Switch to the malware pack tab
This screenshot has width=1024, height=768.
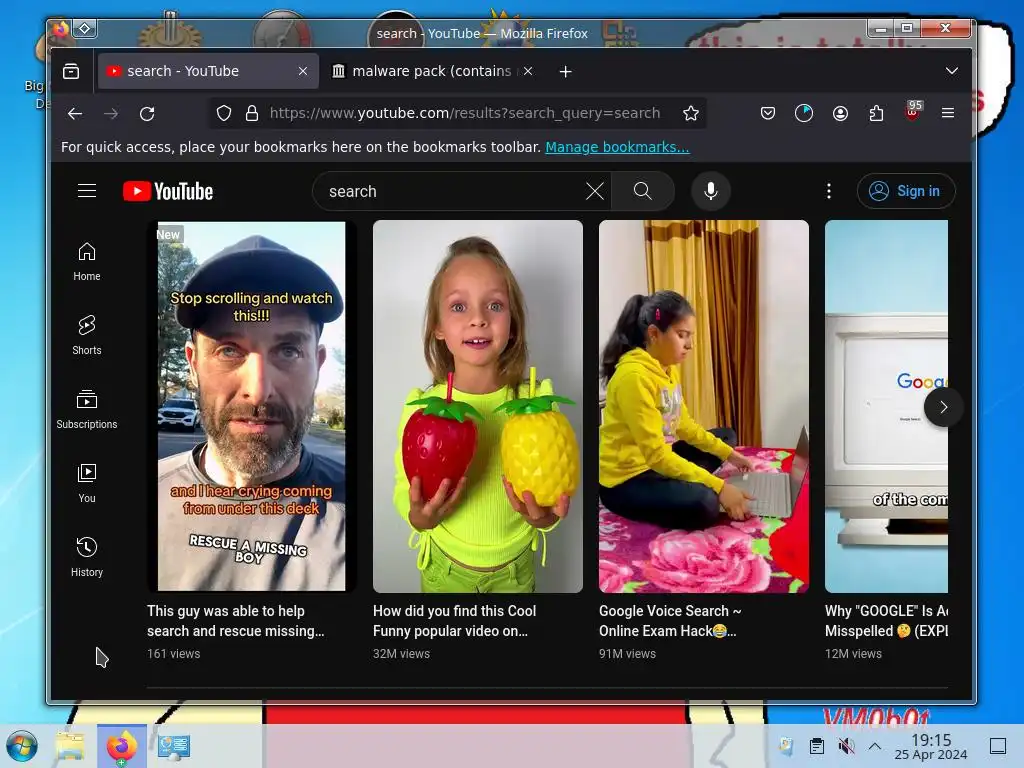click(x=432, y=71)
